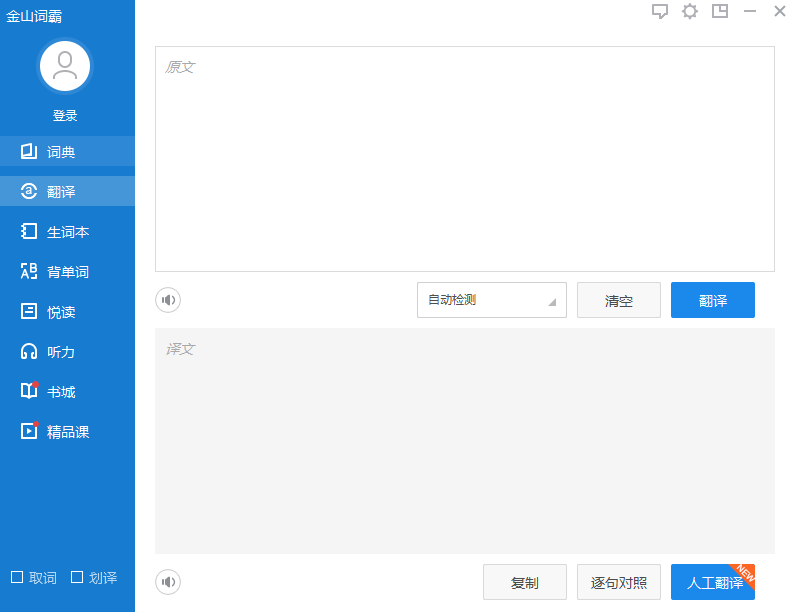Open the 词典 dictionary section
Image resolution: width=791 pixels, height=612 pixels.
tap(62, 152)
